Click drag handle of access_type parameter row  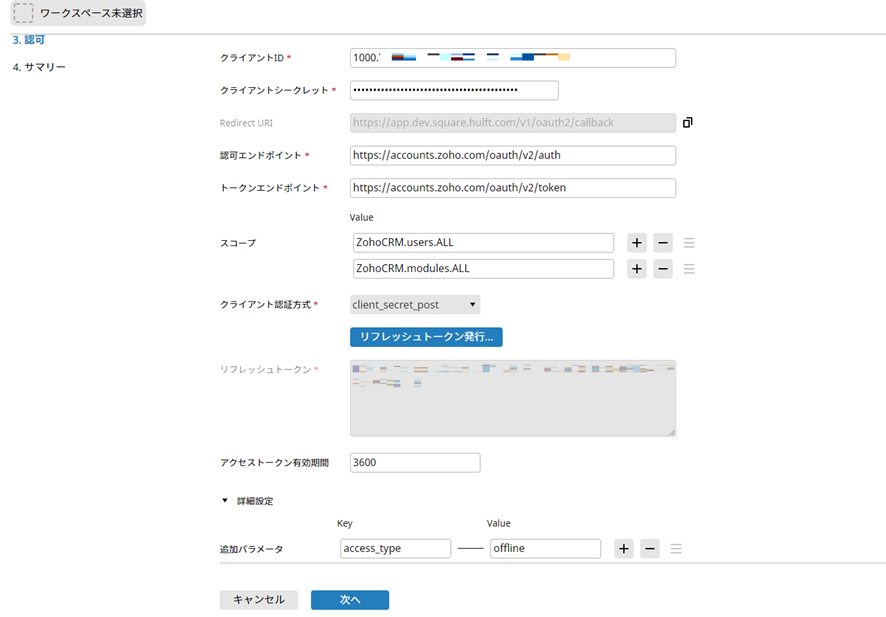[677, 549]
